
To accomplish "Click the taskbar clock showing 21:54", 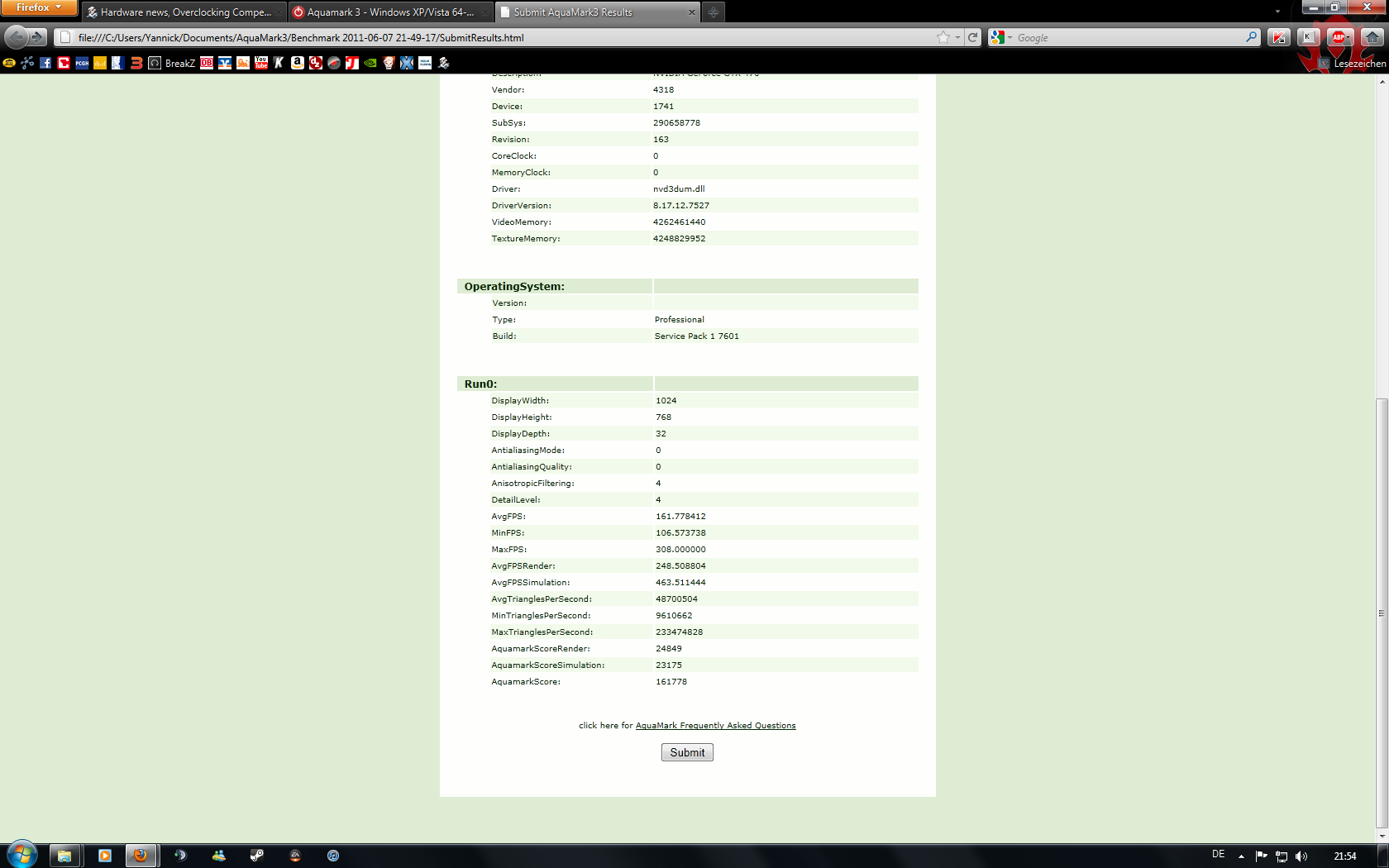I will (x=1345, y=856).
